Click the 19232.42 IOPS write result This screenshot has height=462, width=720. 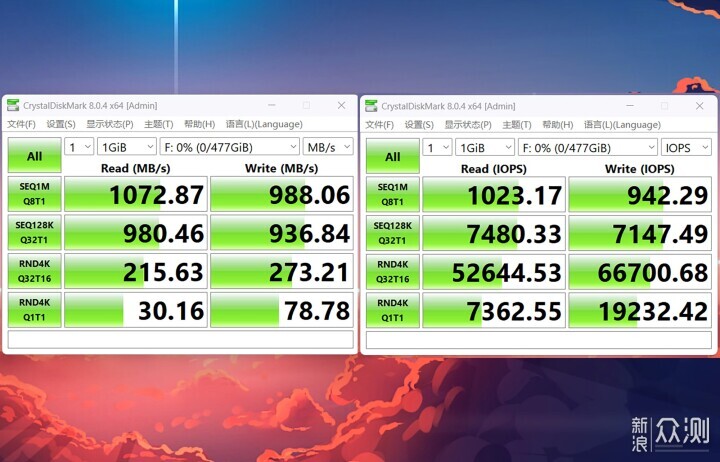click(640, 310)
